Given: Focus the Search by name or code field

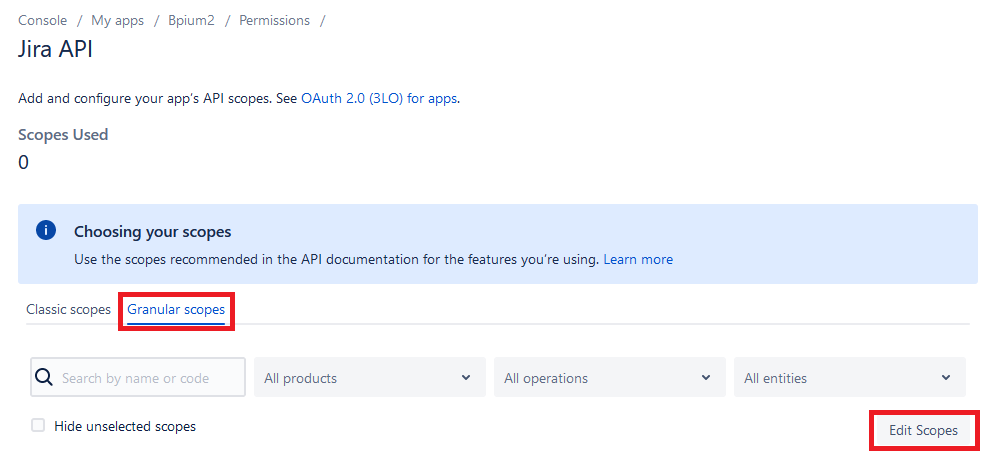Looking at the screenshot, I should point(138,378).
